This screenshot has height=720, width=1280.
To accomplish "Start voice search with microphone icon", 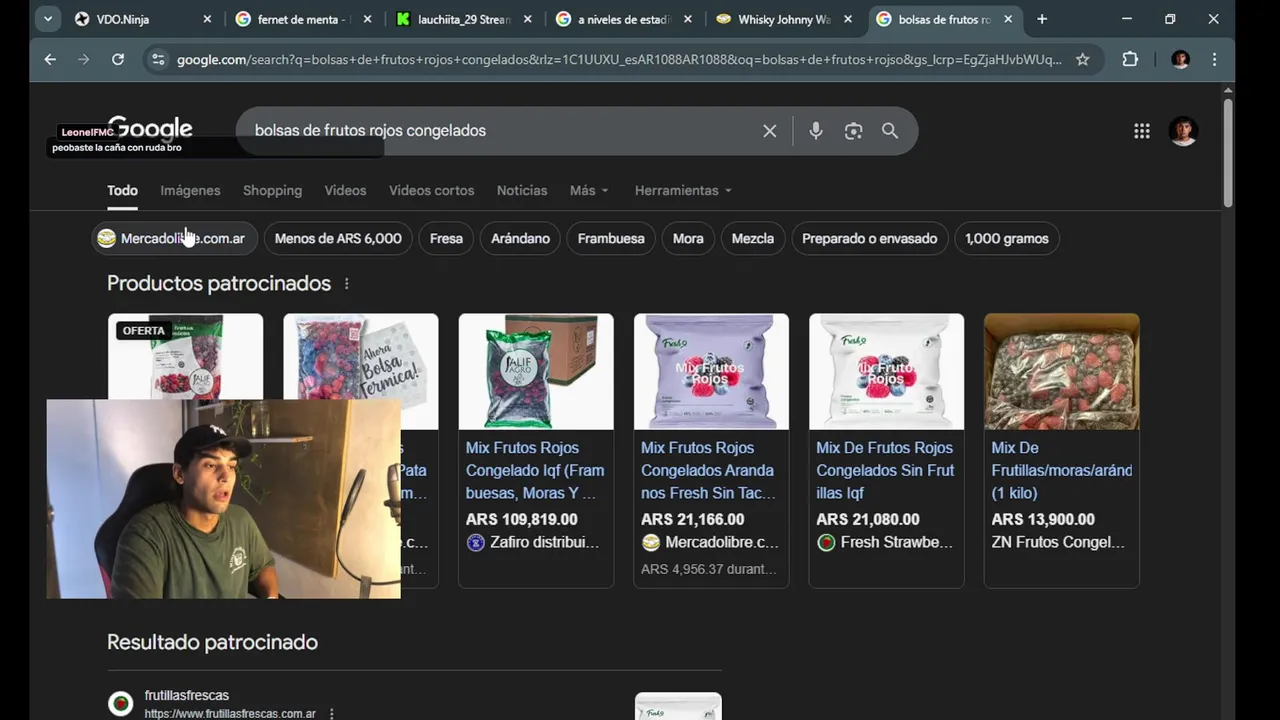I will (x=816, y=131).
